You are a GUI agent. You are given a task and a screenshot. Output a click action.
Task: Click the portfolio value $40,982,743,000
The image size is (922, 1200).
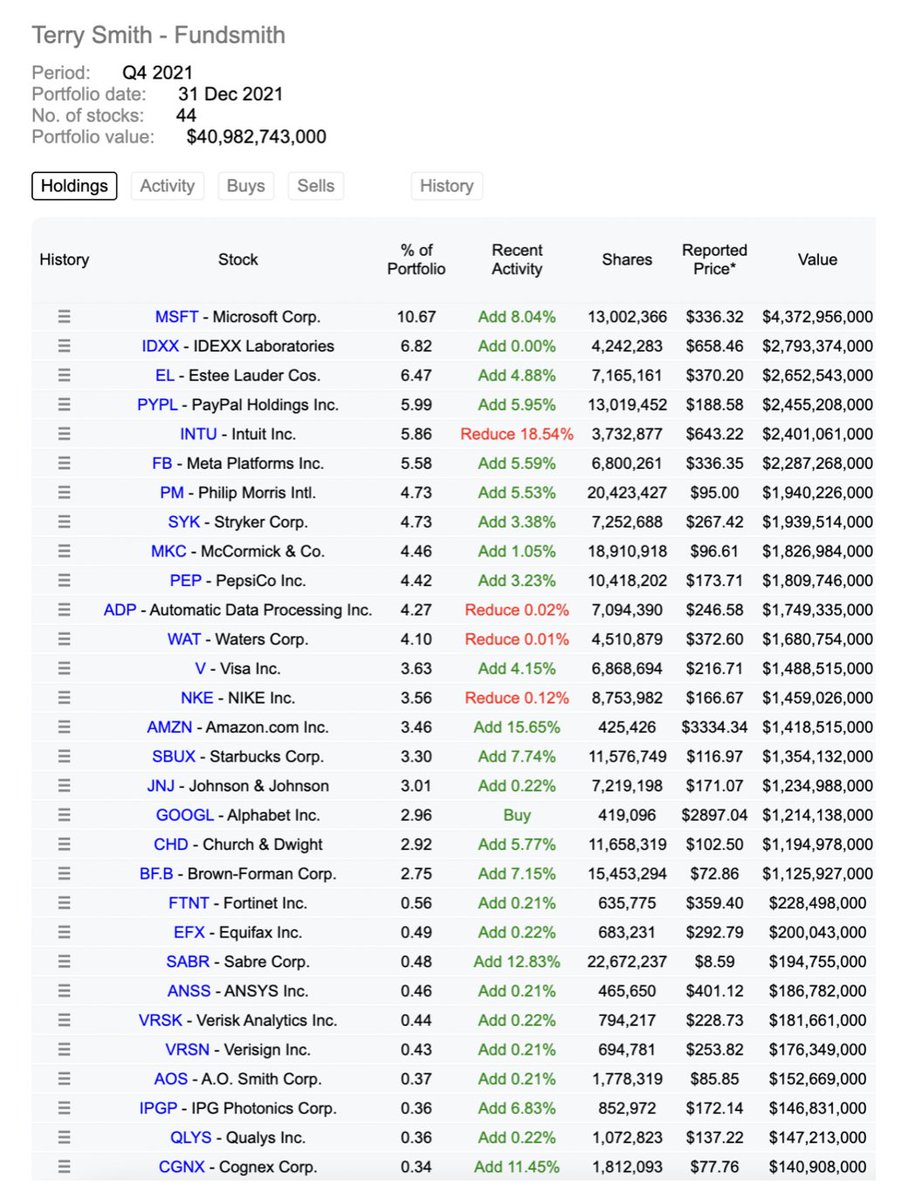click(256, 137)
